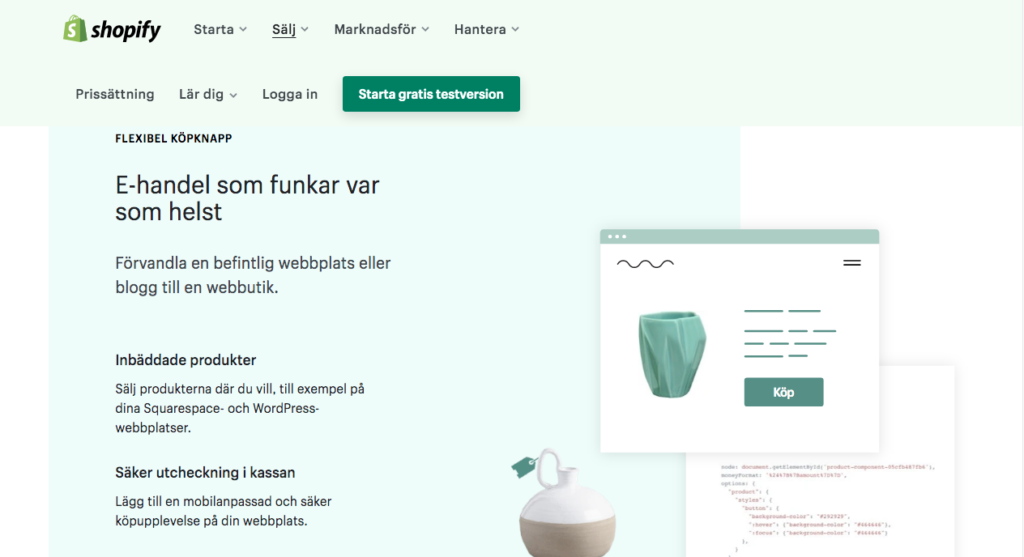The width and height of the screenshot is (1024, 557).
Task: Click the Logga in link
Action: (x=290, y=94)
